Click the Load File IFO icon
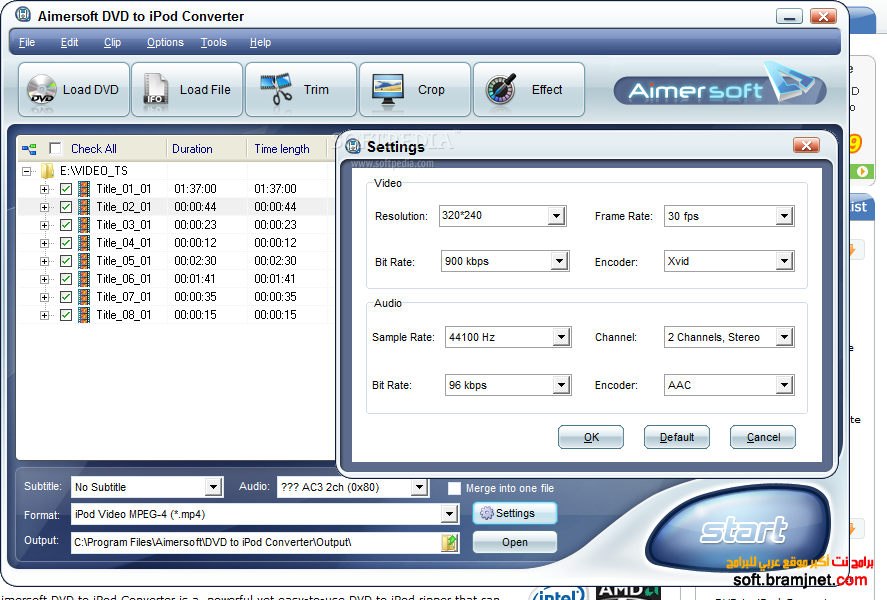887x600 pixels. [x=156, y=90]
